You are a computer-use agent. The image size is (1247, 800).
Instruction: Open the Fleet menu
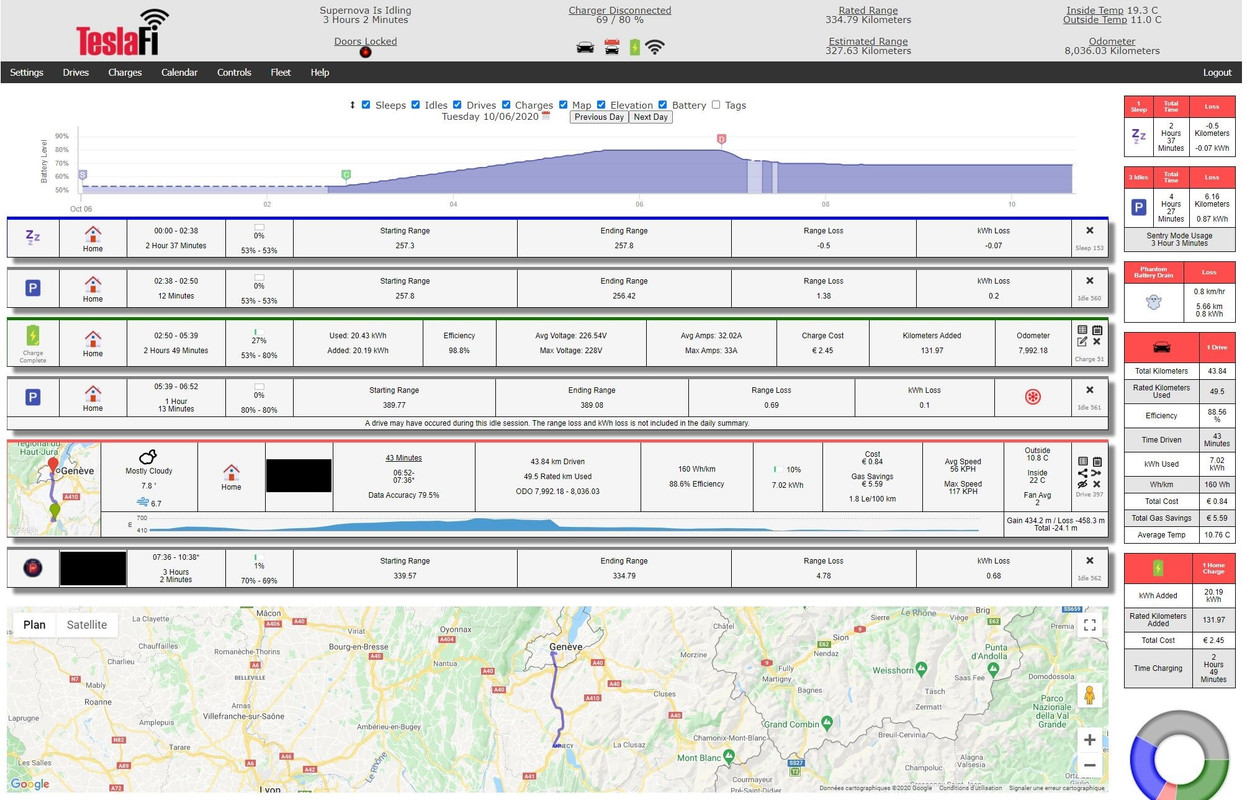(281, 73)
